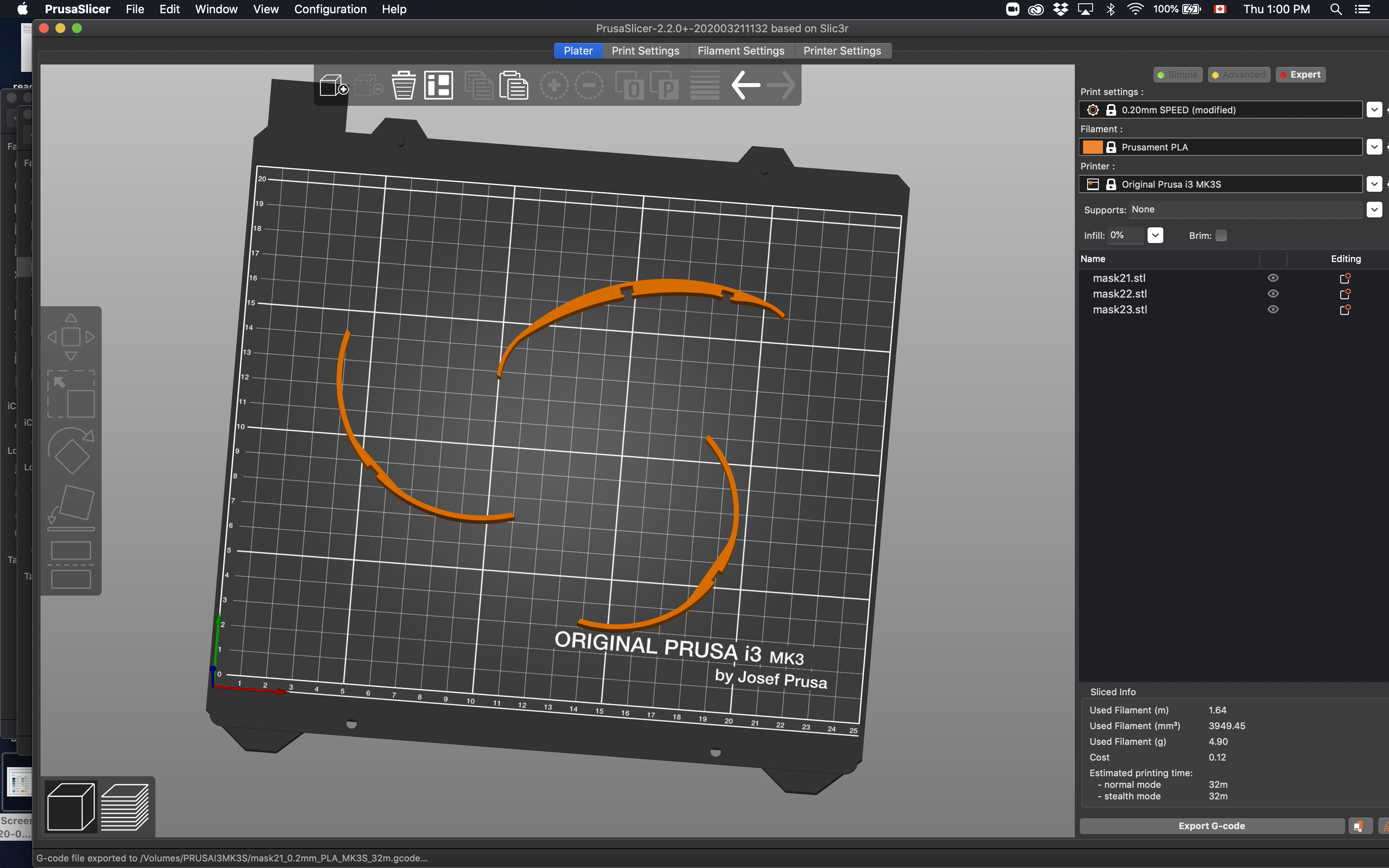
Task: Open the Configuration menu
Action: pos(330,9)
